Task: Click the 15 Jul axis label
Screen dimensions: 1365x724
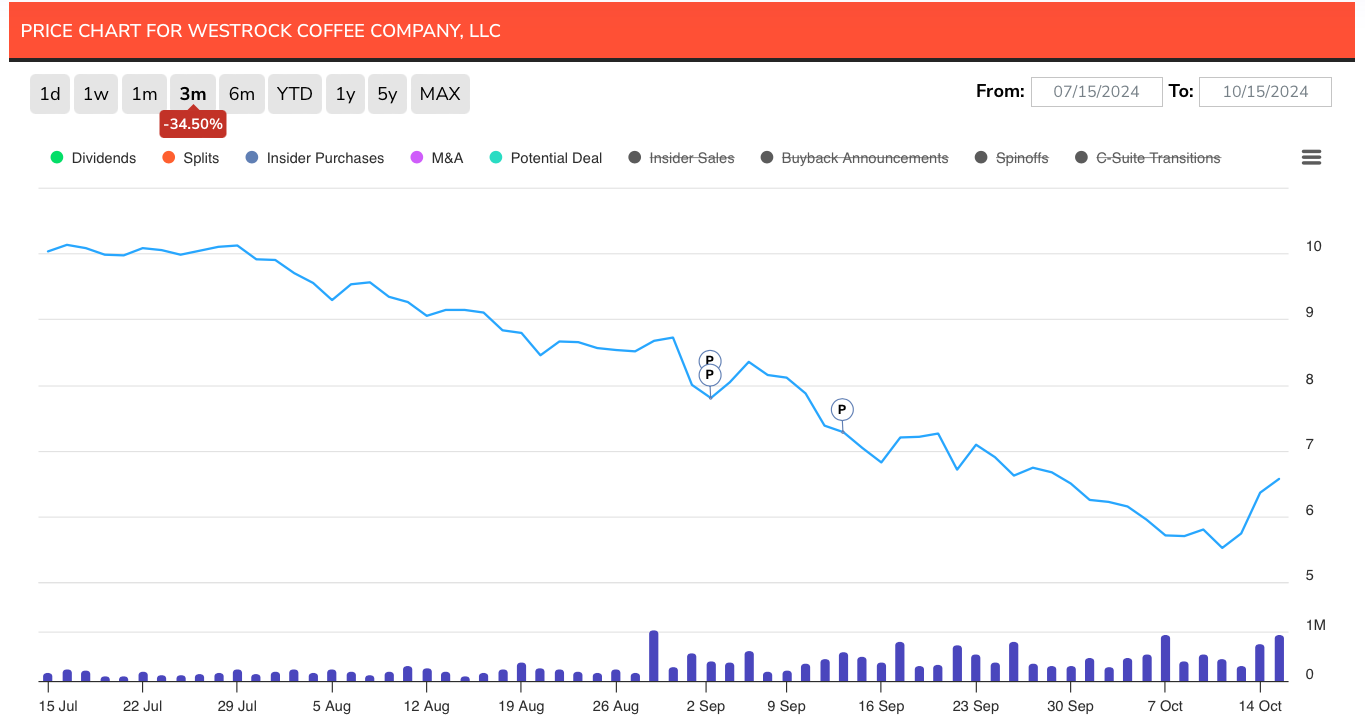Action: (57, 705)
